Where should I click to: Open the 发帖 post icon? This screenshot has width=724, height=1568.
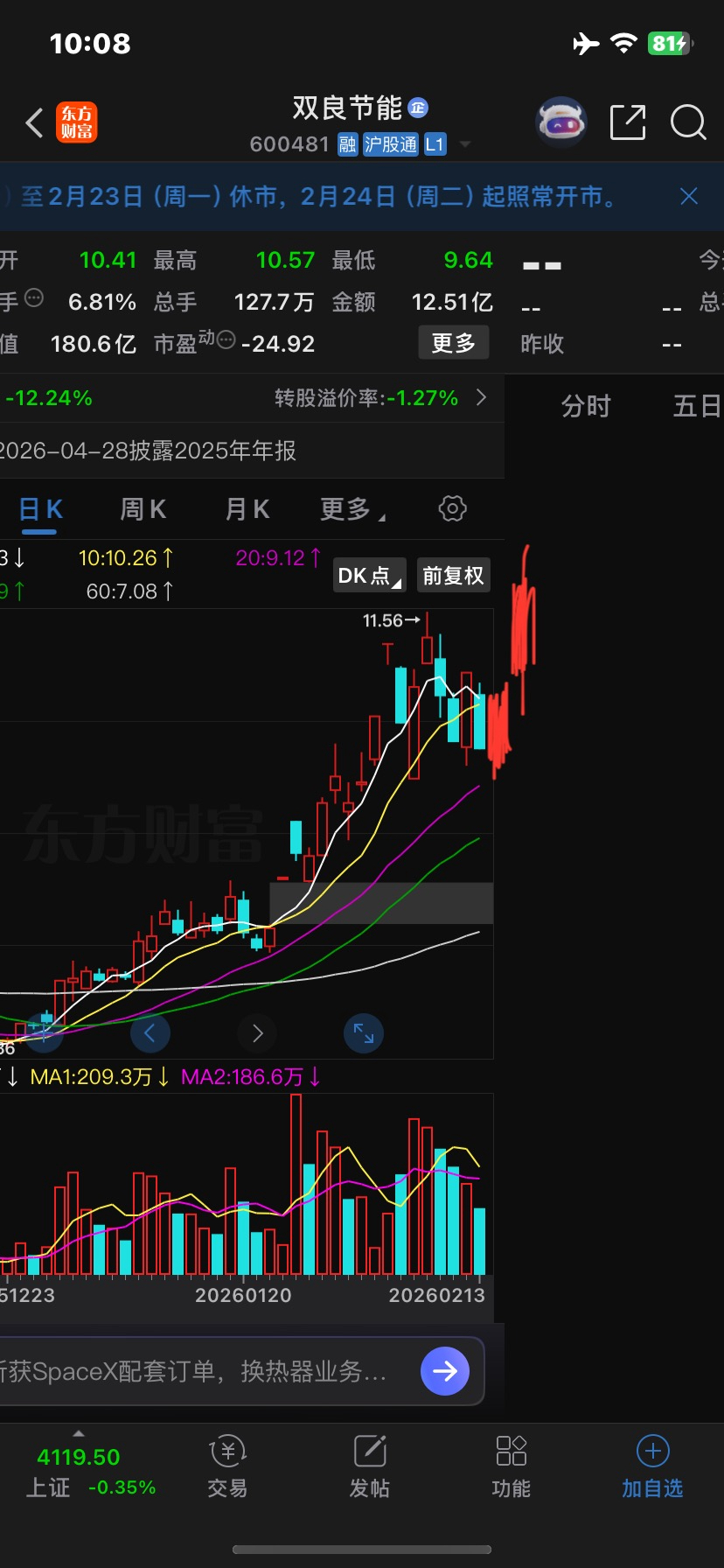(370, 1467)
